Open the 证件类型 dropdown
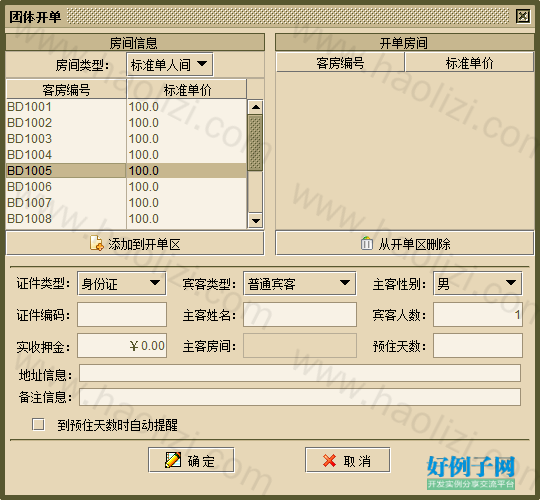540x500 pixels. pyautogui.click(x=122, y=283)
